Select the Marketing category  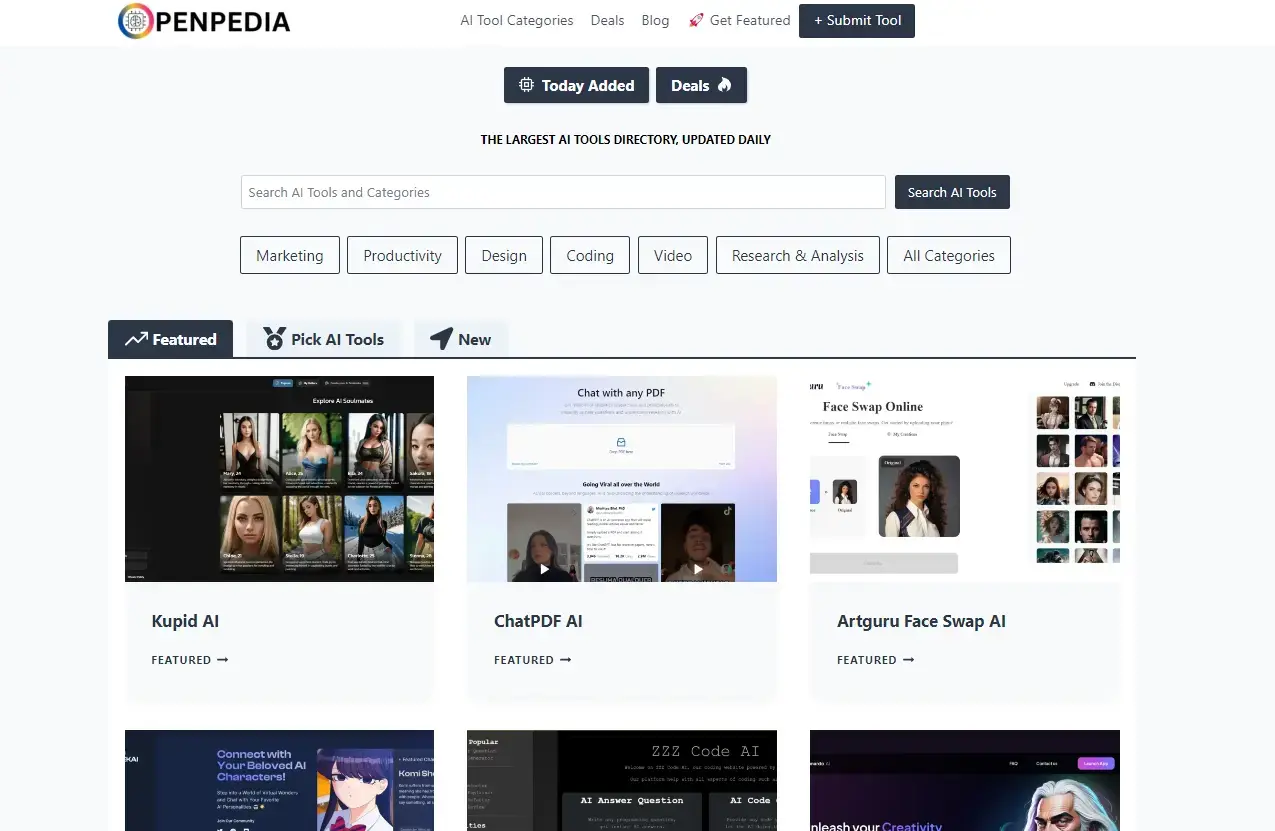tap(290, 255)
